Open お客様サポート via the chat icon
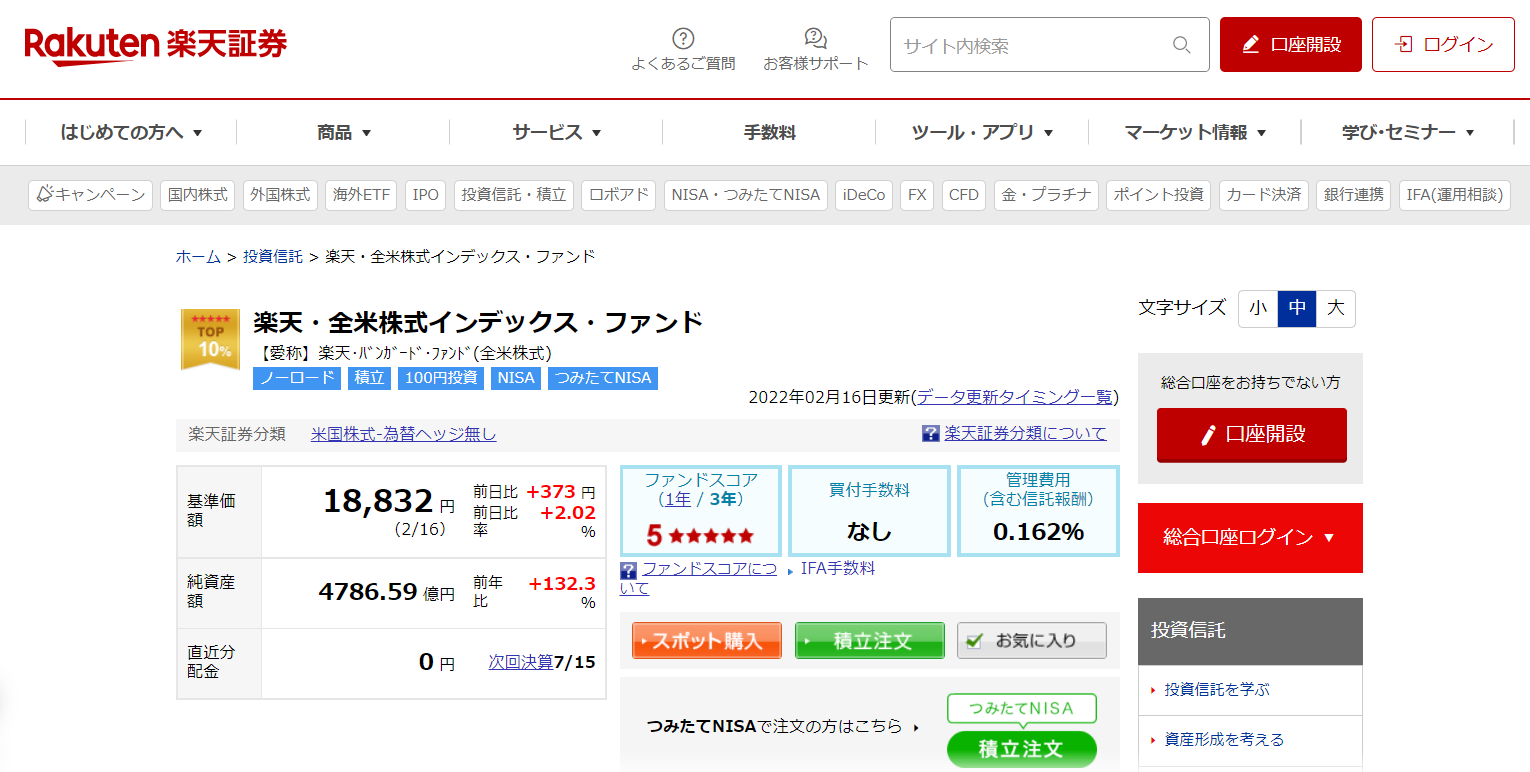Image resolution: width=1530 pixels, height=772 pixels. (815, 36)
